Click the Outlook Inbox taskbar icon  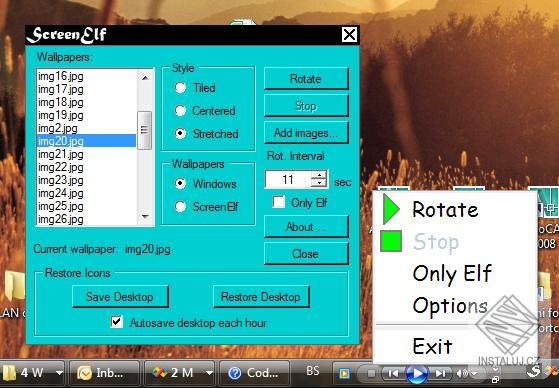pos(85,373)
